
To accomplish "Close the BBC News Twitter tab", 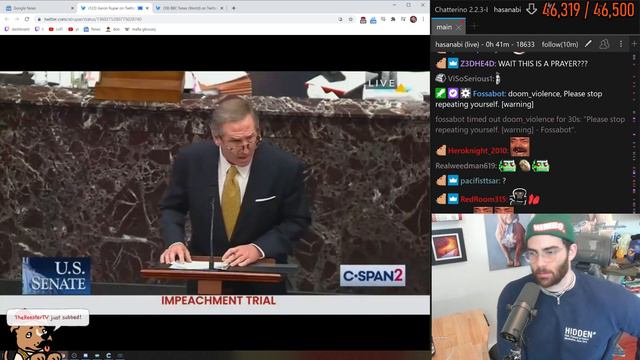I will [222, 8].
